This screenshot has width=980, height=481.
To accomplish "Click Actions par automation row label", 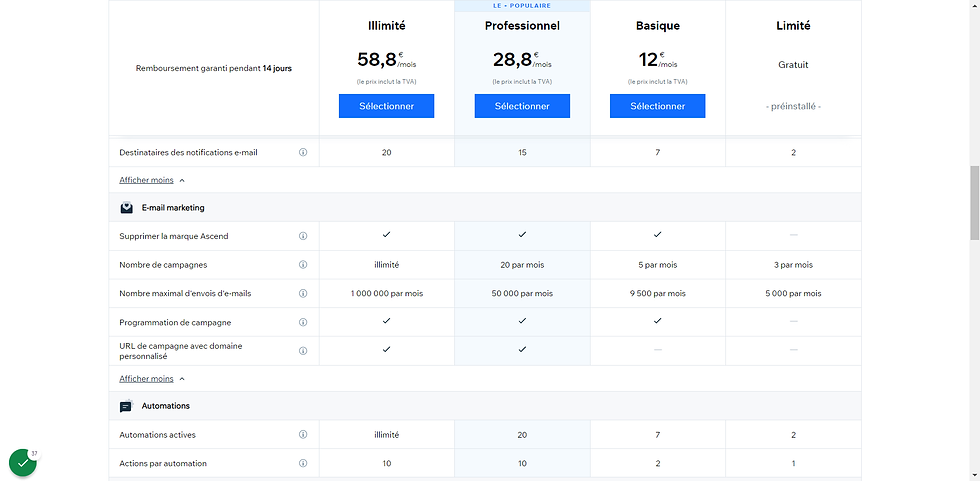I will point(163,464).
